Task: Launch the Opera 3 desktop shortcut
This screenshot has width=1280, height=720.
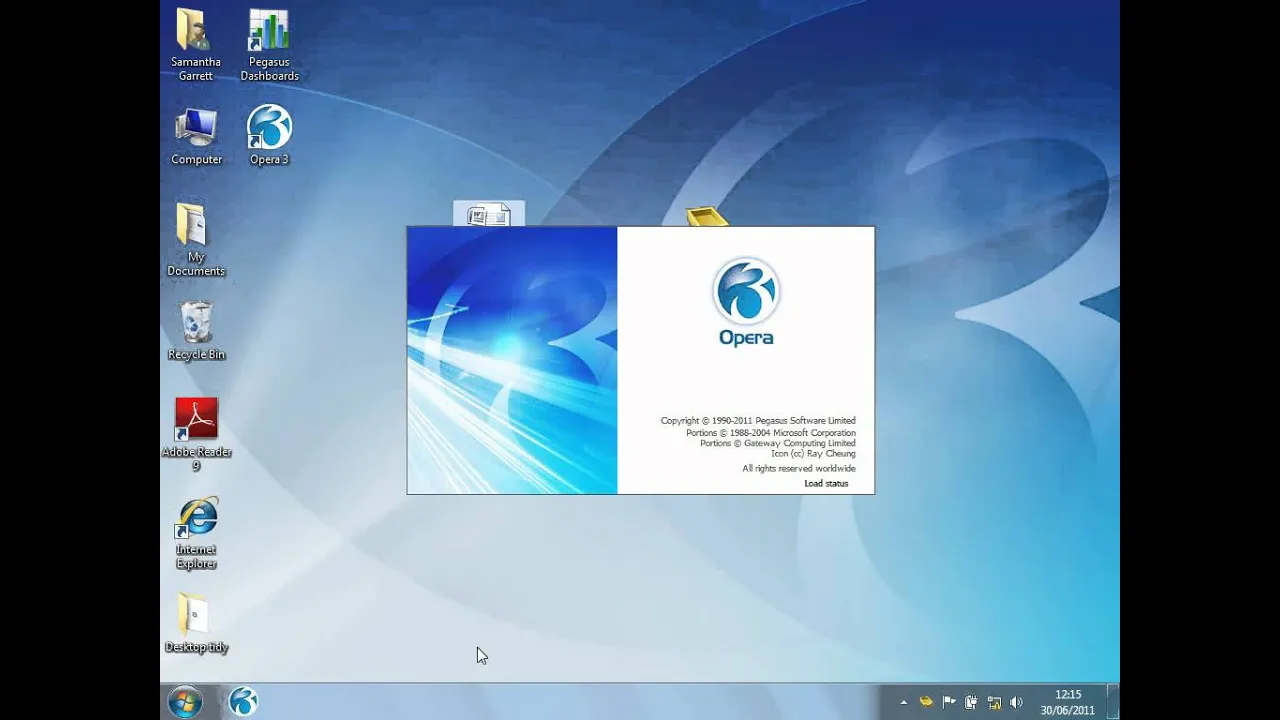Action: 269,137
